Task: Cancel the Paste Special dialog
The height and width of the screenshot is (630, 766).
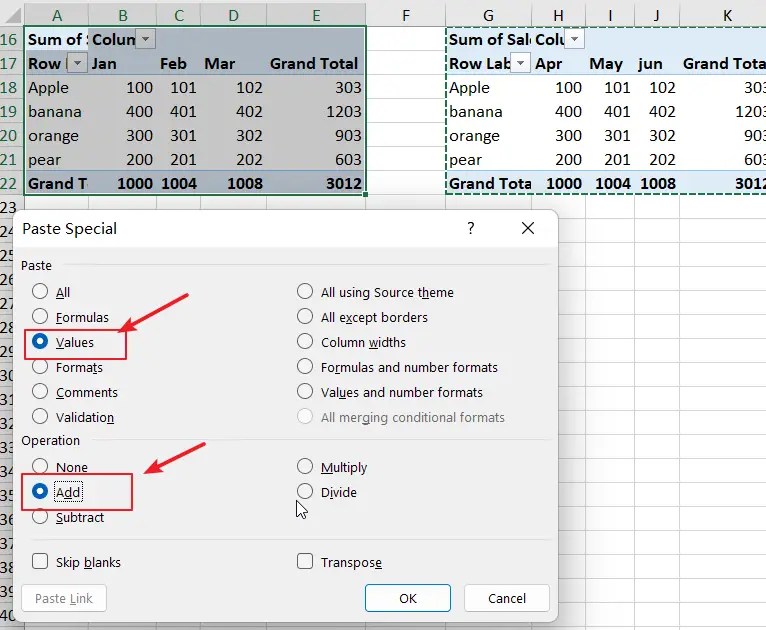Action: click(x=507, y=598)
